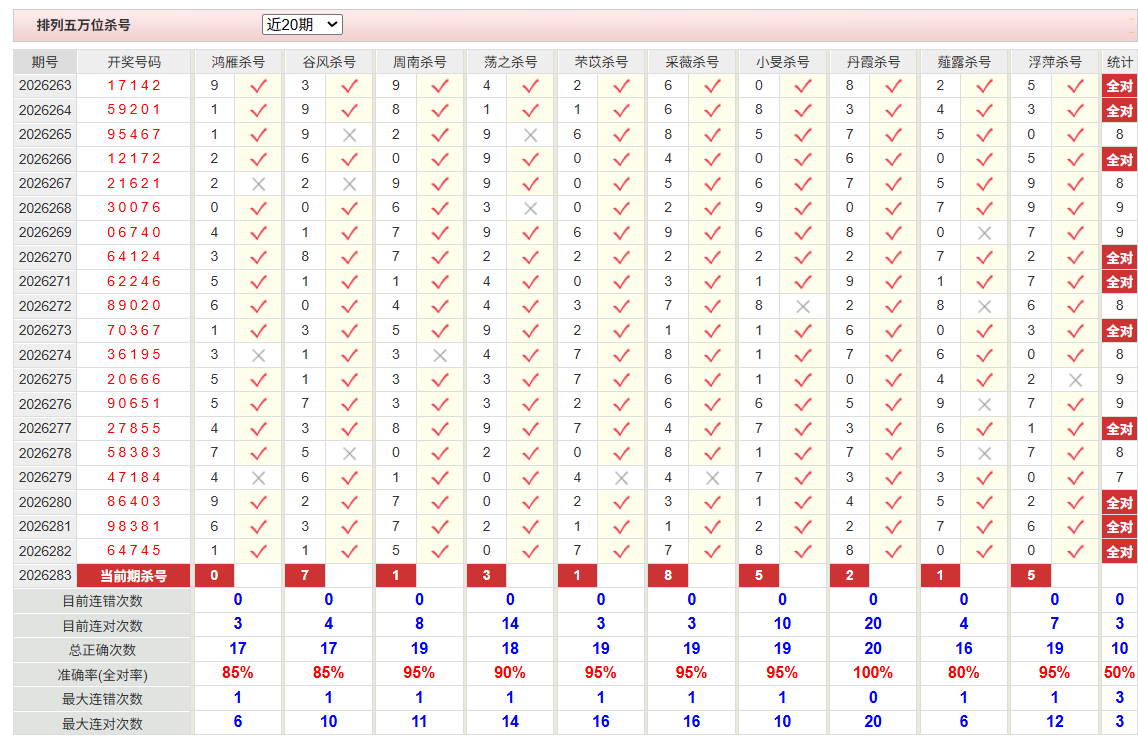Click the 准确率(全对率) row label
This screenshot has width=1138, height=741.
102,675
